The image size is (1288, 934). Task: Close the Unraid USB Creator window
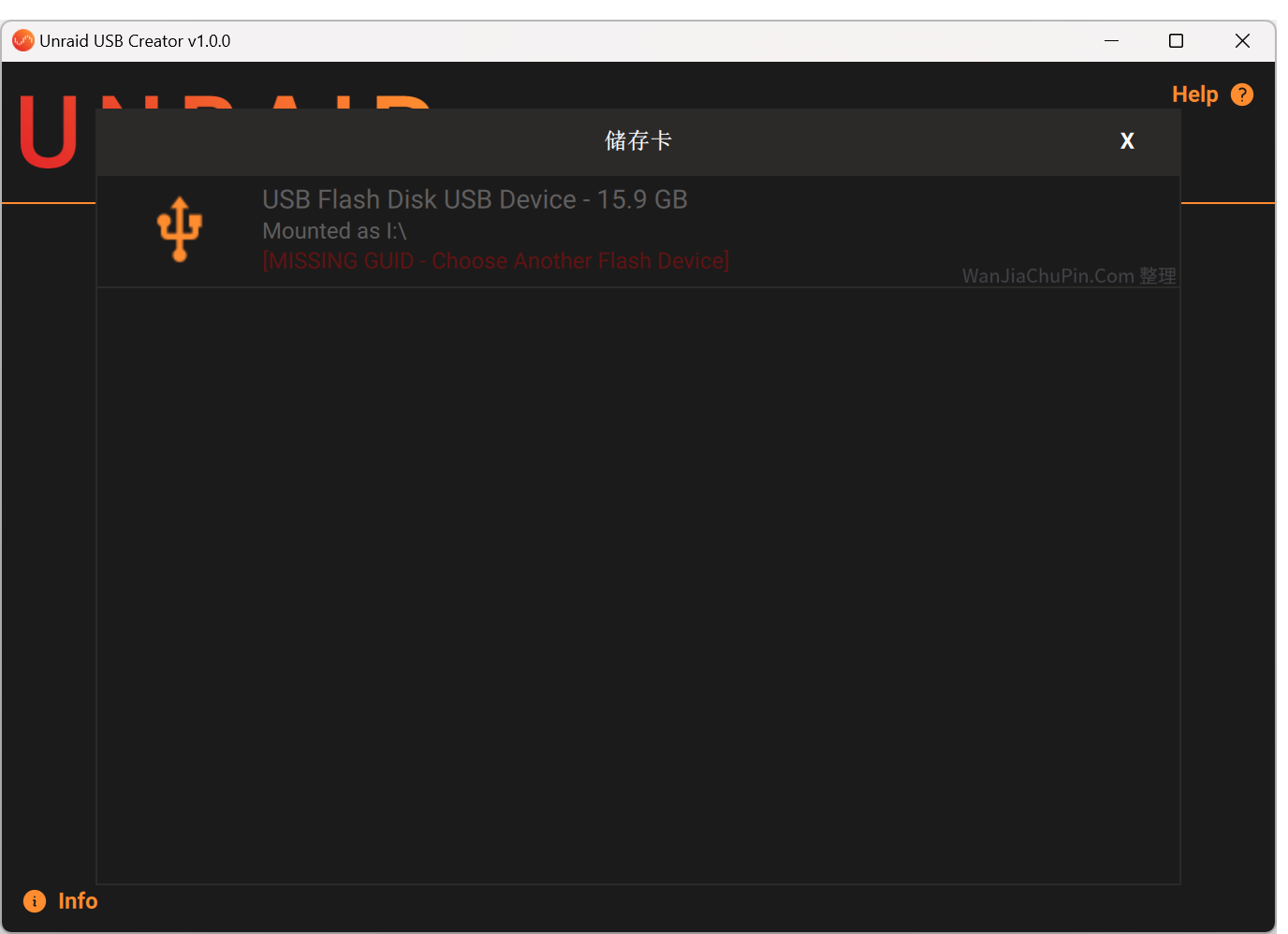coord(1242,41)
